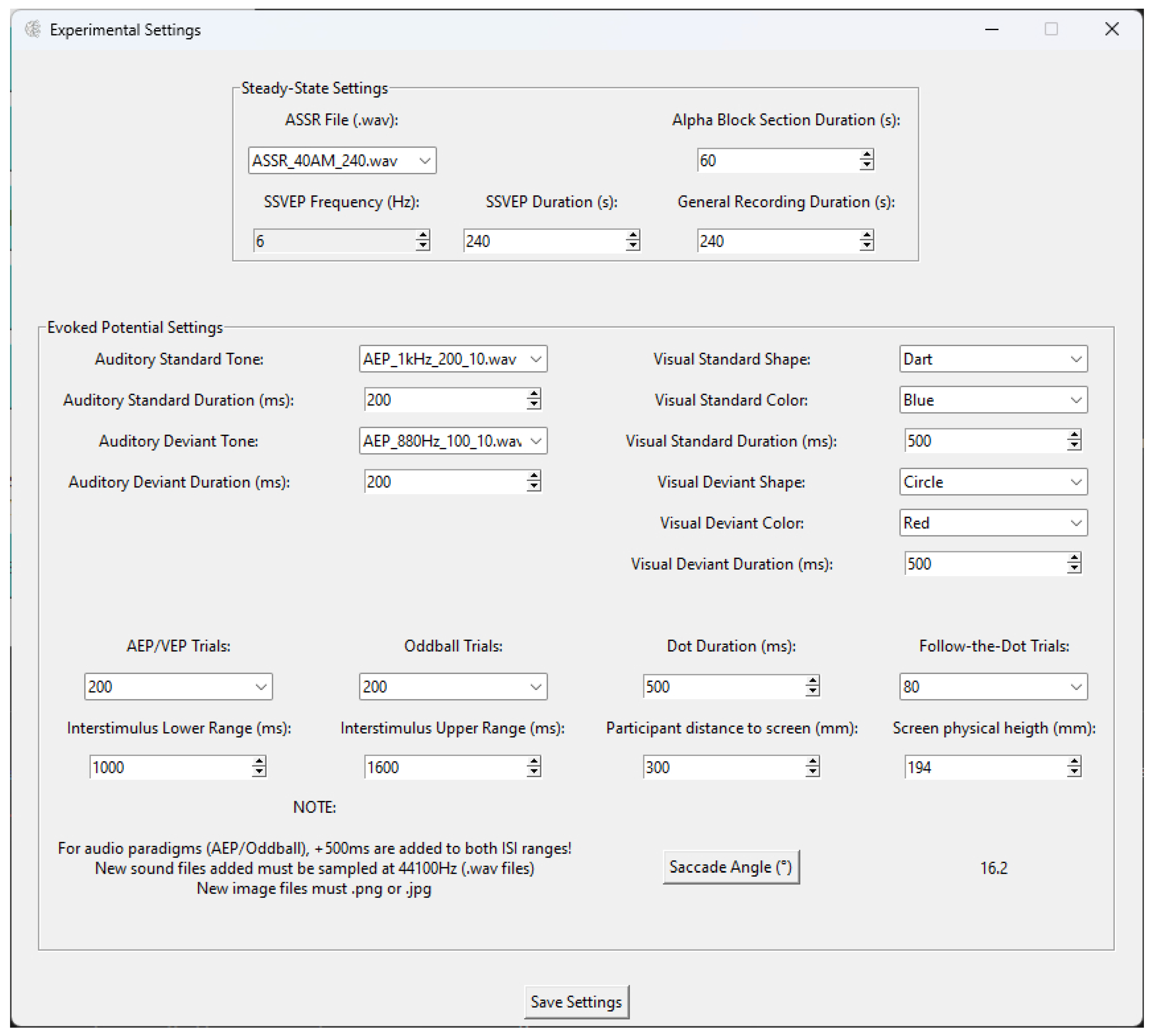This screenshot has width=1155, height=1036.
Task: Open the ASSR File dropdown
Action: pyautogui.click(x=425, y=160)
